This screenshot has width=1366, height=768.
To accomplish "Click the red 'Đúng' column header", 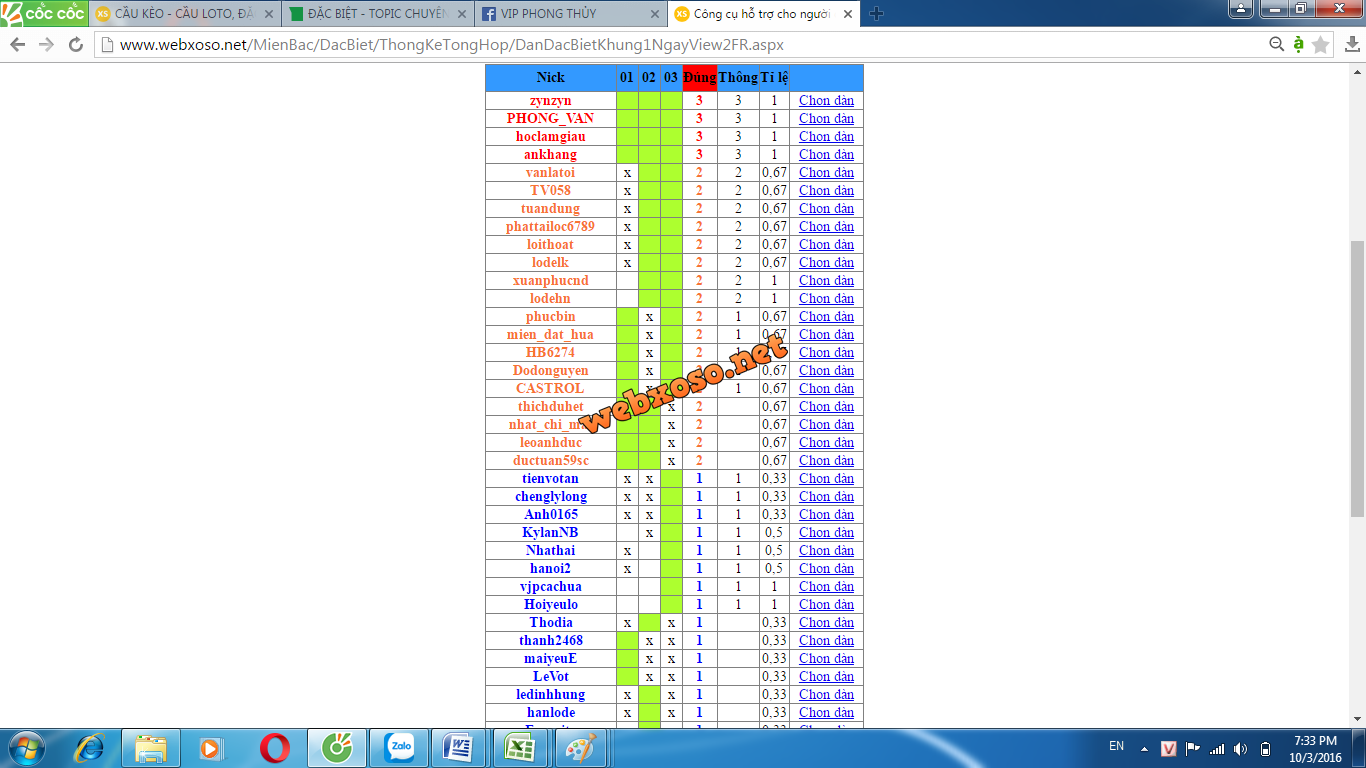I will tap(699, 77).
